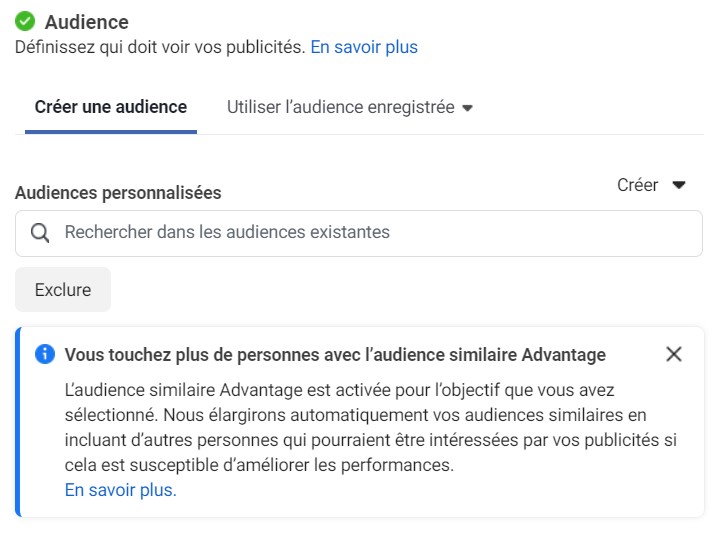
Task: Click the blue left border of the info banner
Action: pyautogui.click(x=18, y=422)
